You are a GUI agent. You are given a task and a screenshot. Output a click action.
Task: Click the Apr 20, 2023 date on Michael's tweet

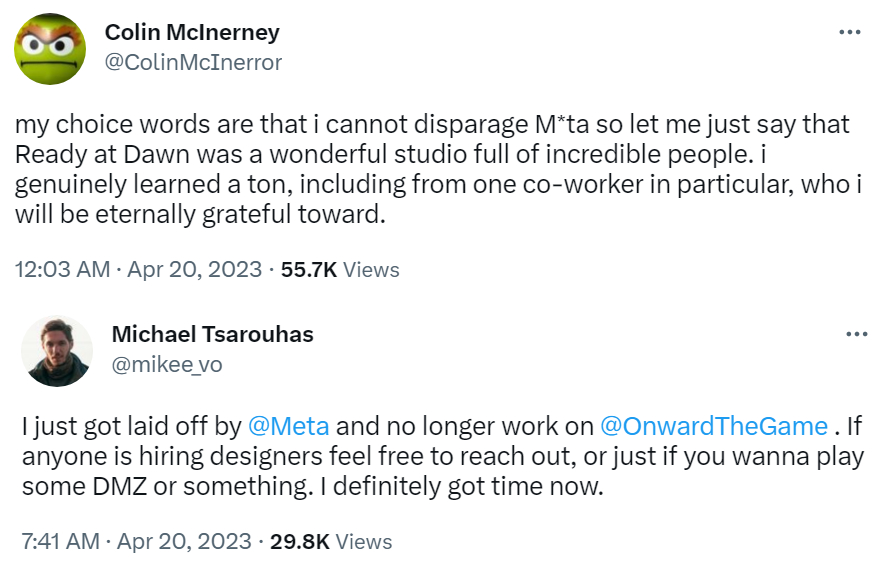[x=184, y=542]
